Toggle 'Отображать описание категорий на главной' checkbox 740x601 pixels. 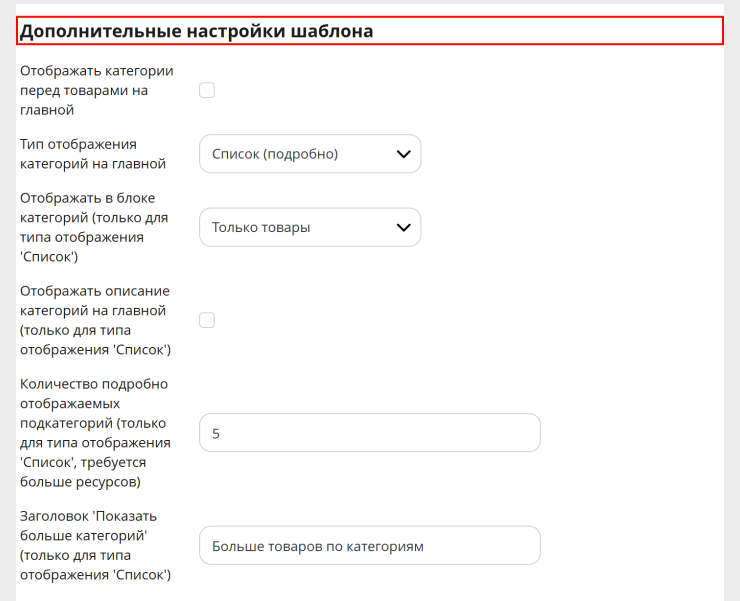[207, 320]
